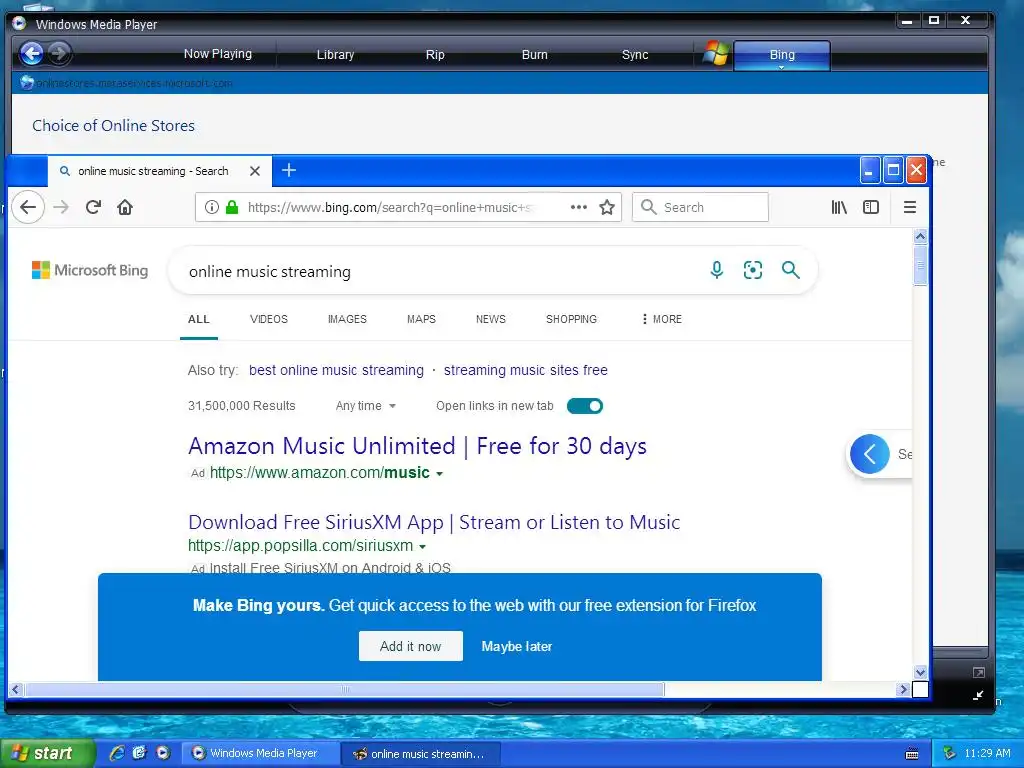Open the Firefox home page

click(x=125, y=207)
